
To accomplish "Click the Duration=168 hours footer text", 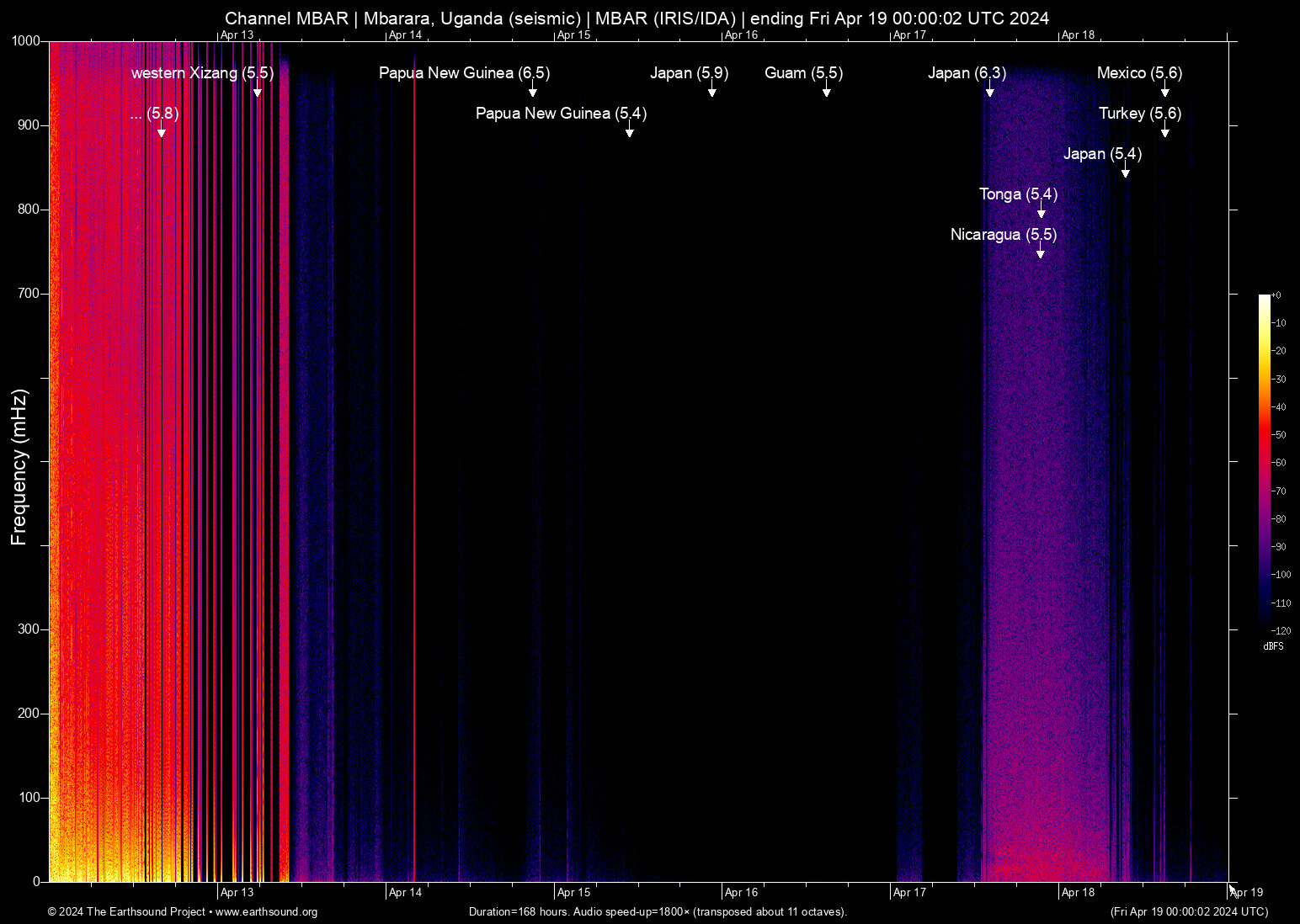I will (x=658, y=912).
